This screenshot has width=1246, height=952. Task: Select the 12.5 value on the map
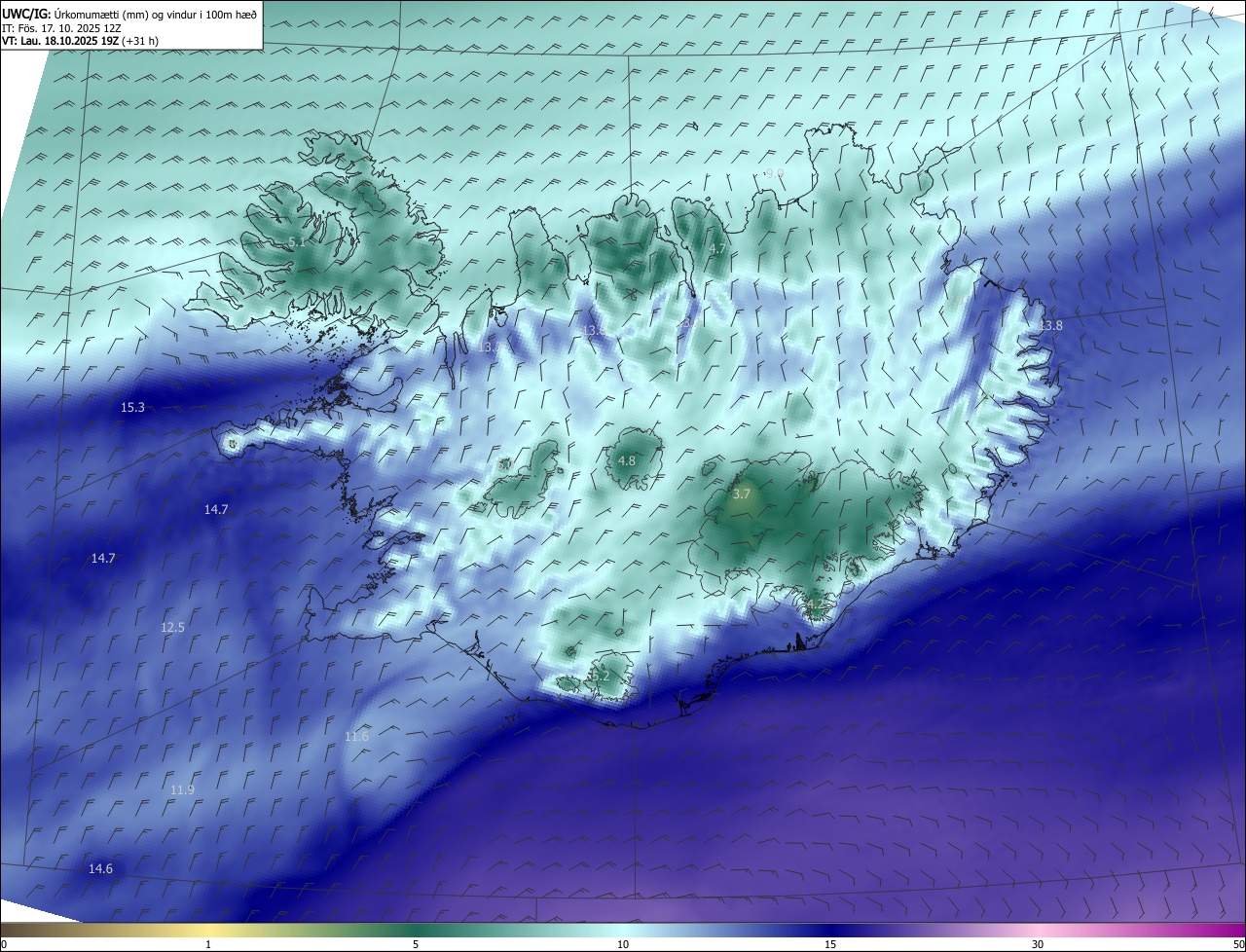tap(172, 628)
